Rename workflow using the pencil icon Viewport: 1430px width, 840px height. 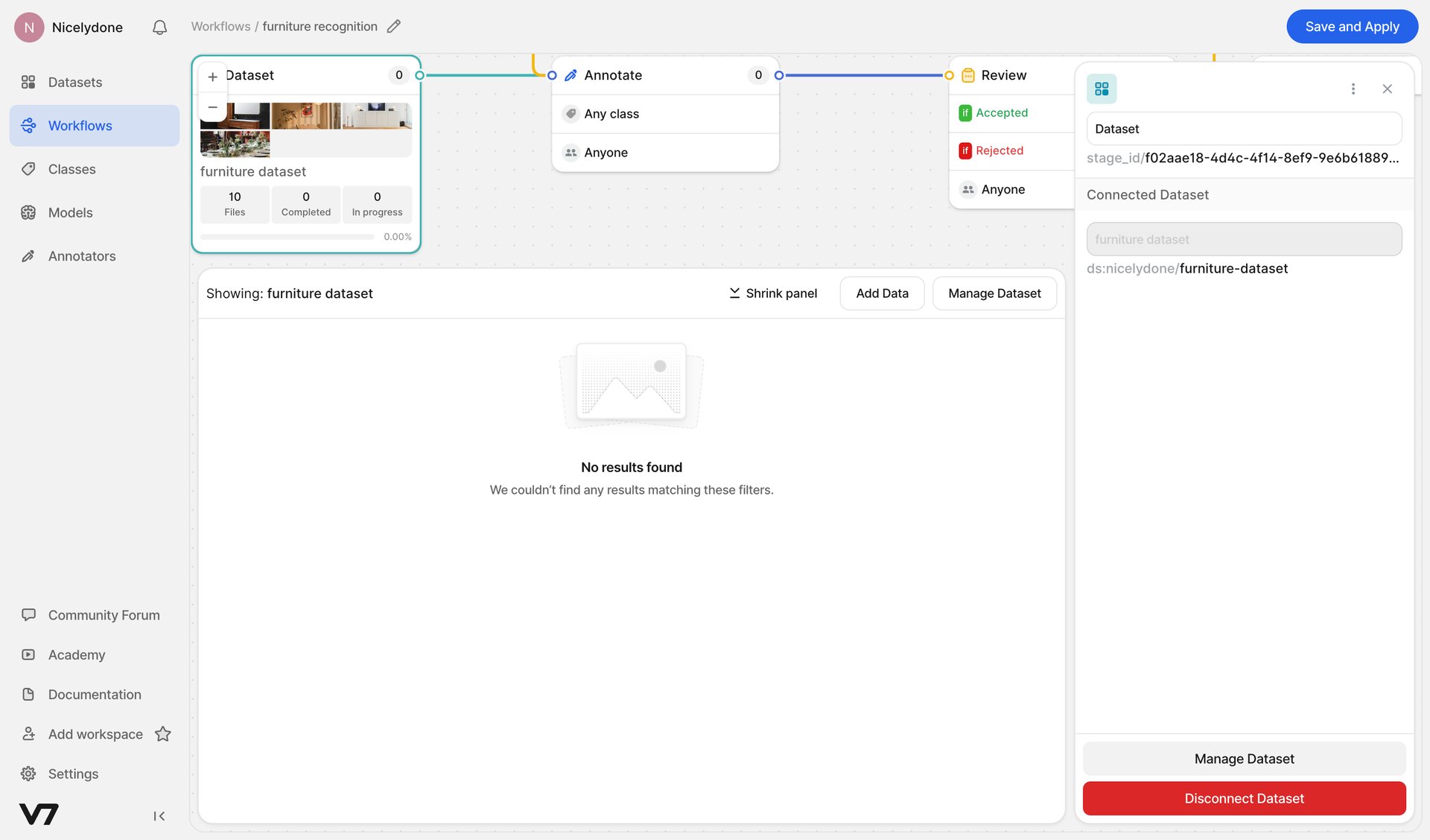pos(394,26)
